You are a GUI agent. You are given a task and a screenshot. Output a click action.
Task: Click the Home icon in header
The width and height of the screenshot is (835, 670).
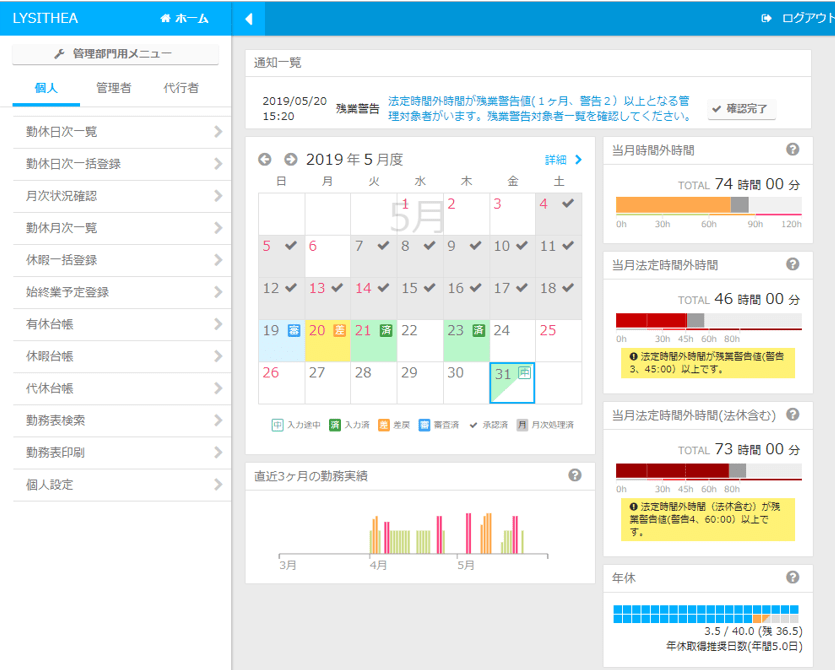click(165, 18)
